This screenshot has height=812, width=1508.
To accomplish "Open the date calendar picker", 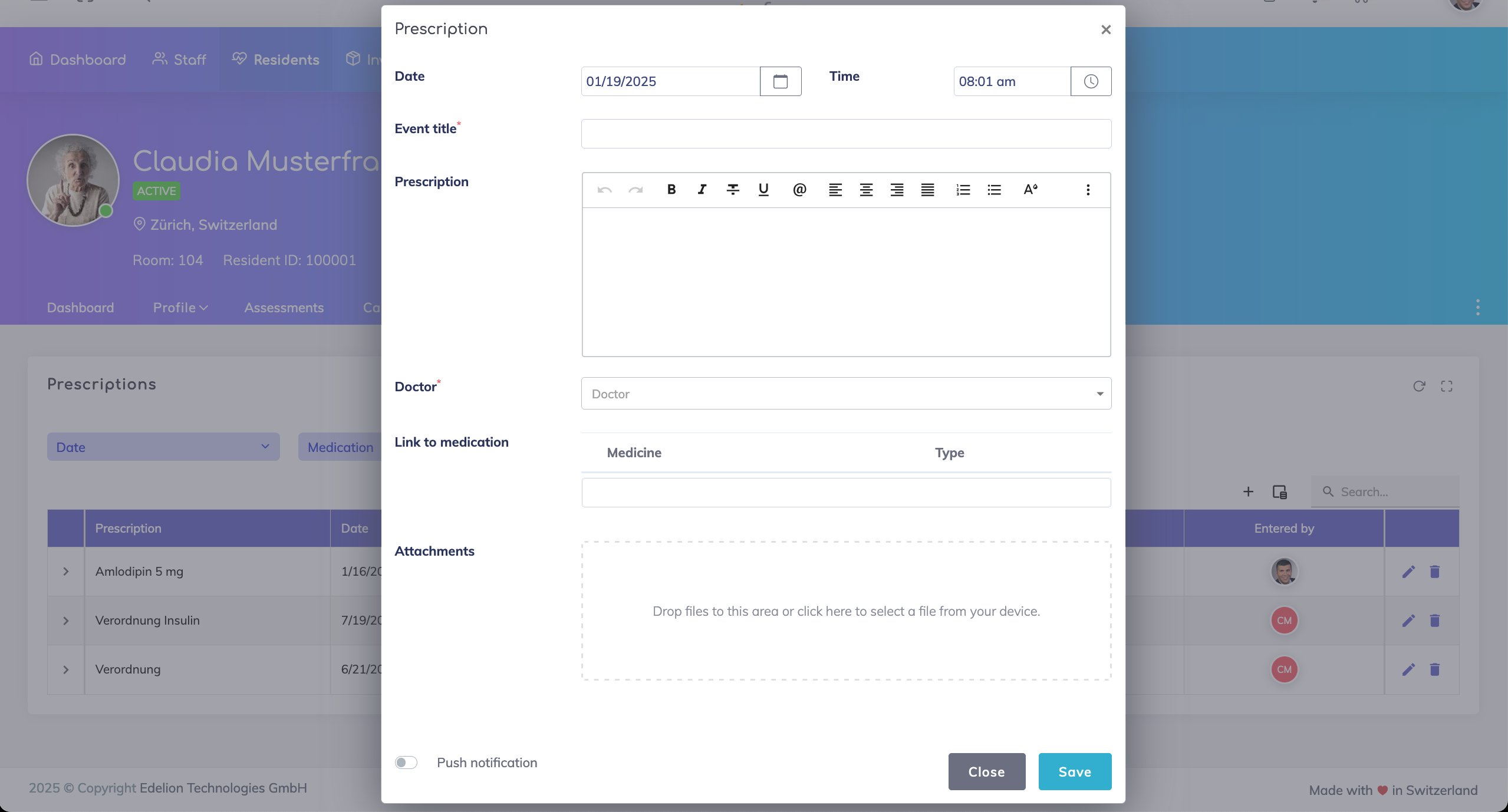I will point(780,81).
